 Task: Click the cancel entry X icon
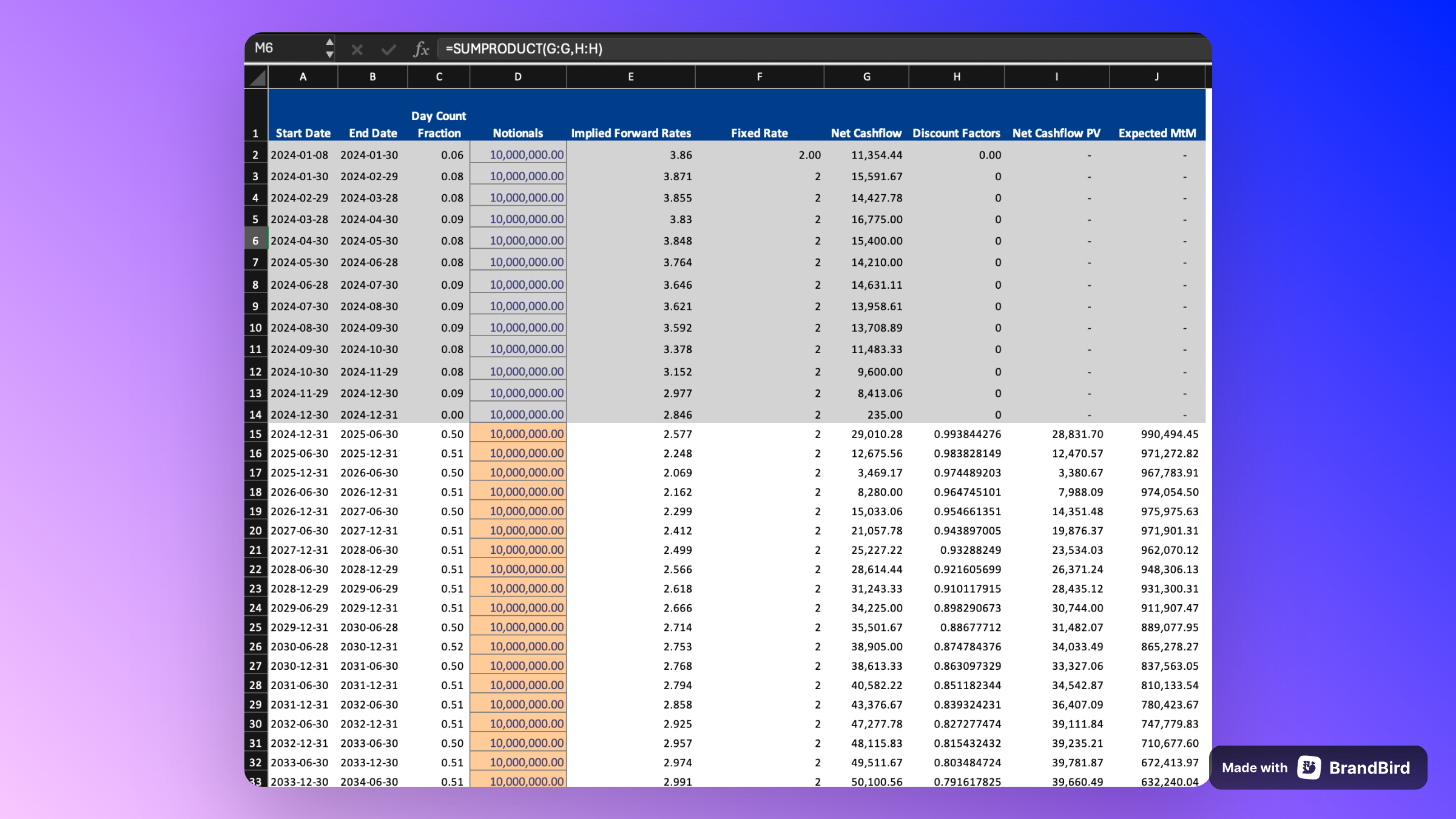[357, 50]
